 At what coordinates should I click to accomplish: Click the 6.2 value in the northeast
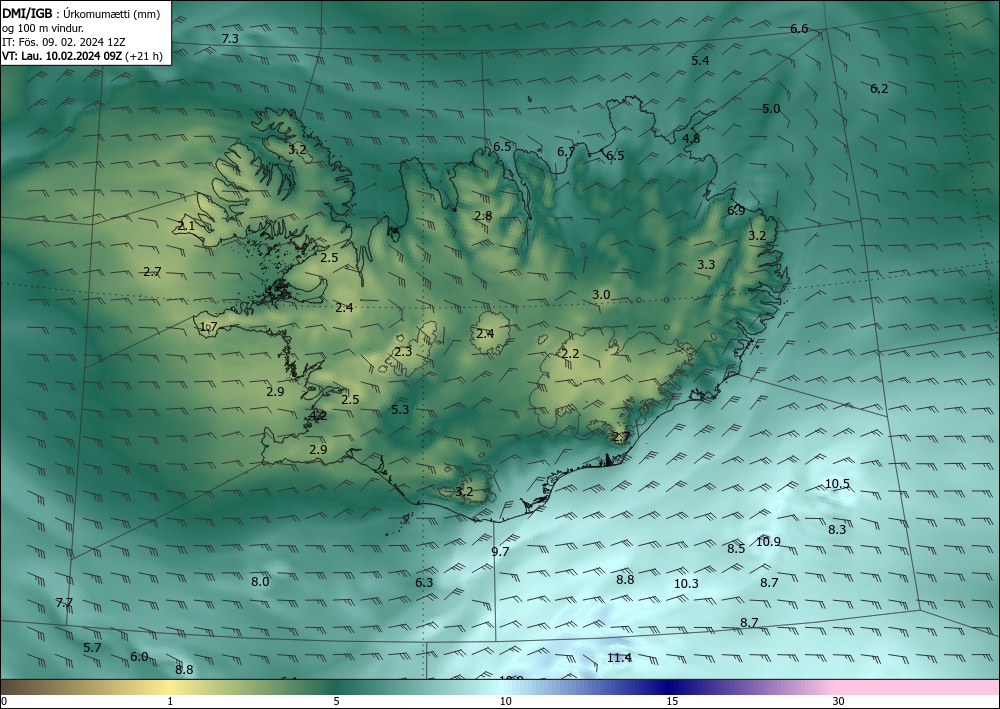(879, 89)
